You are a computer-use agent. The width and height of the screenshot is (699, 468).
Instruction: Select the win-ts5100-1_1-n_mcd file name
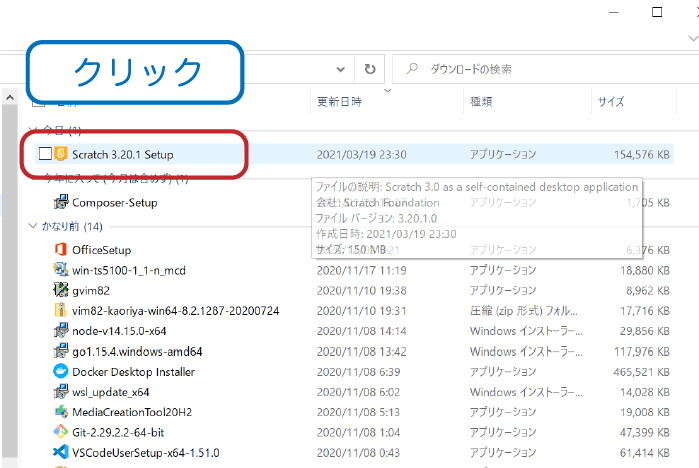[129, 271]
